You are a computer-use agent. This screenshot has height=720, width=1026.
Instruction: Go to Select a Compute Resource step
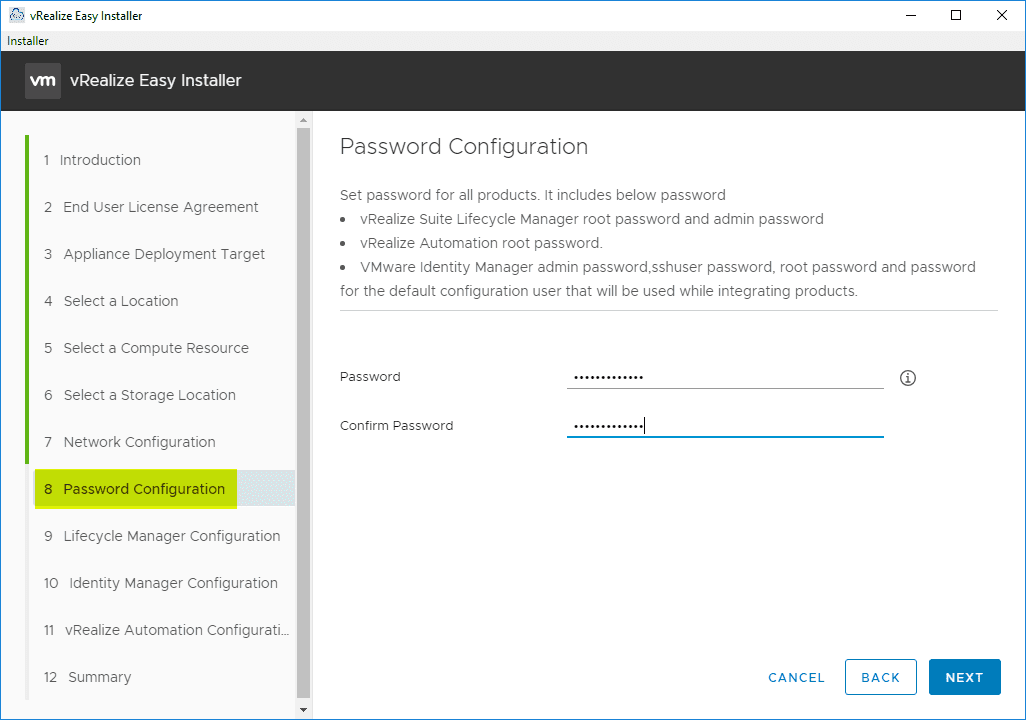[x=156, y=348]
